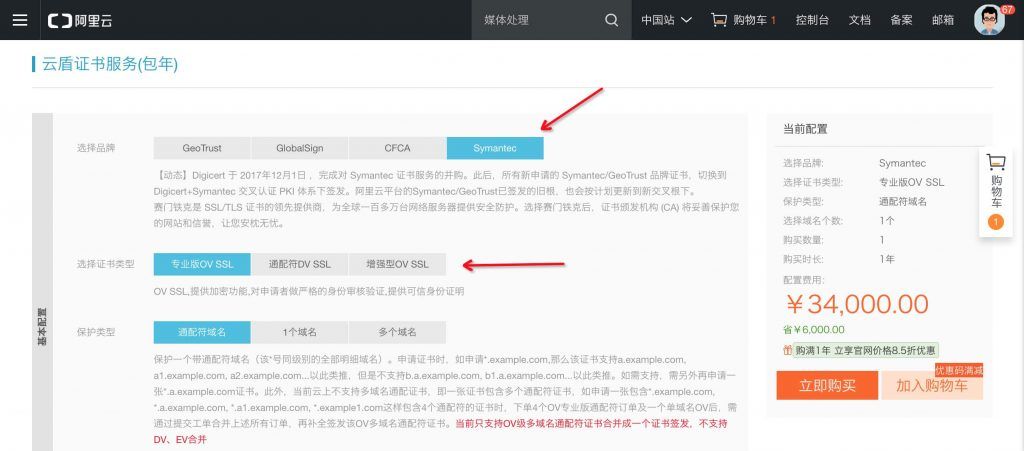Click the 购买时长 row value 1年
Screen dimensions: 1024x451
pyautogui.click(x=887, y=259)
